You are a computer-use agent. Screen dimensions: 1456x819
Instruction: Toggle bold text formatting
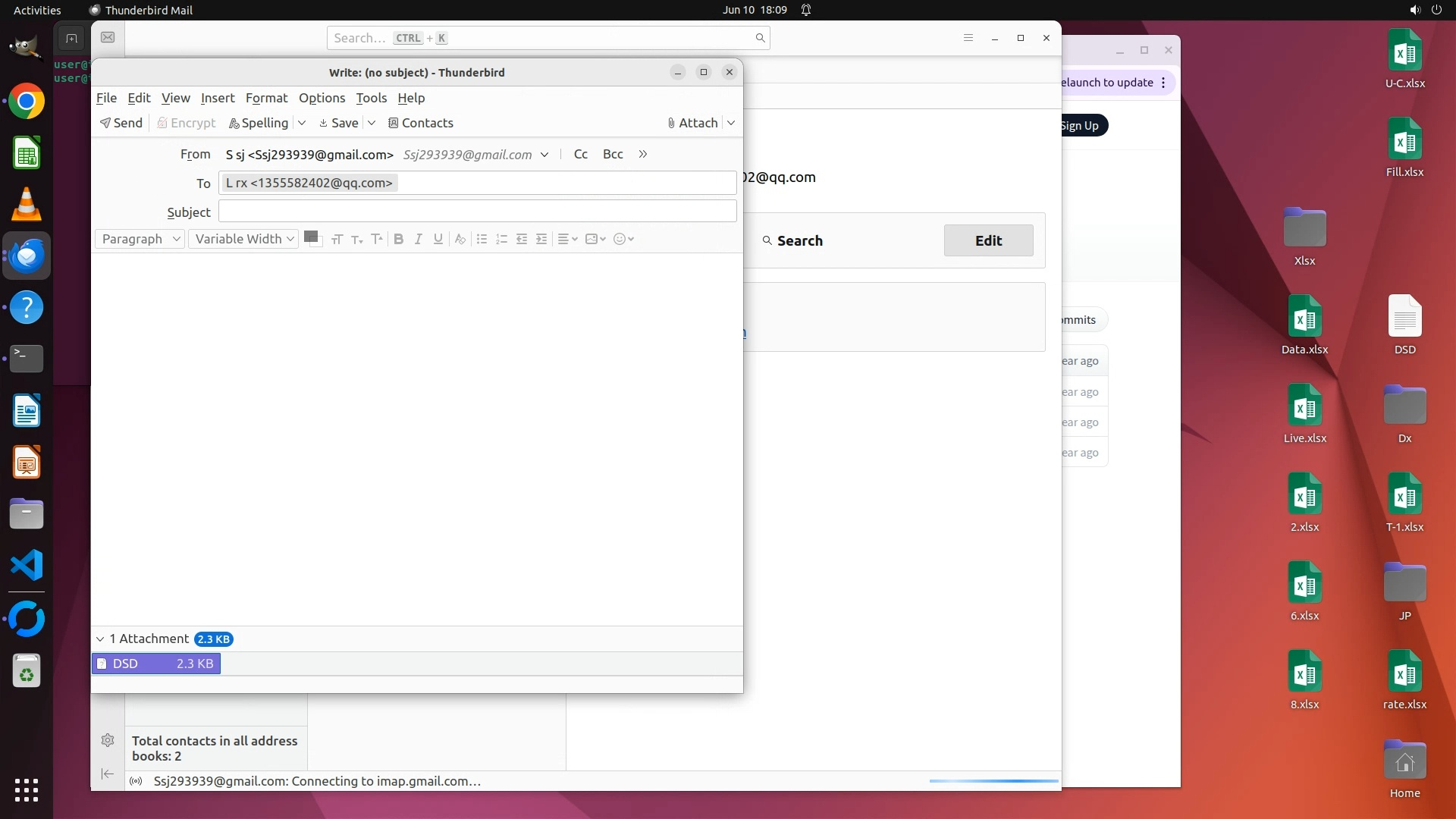click(398, 239)
